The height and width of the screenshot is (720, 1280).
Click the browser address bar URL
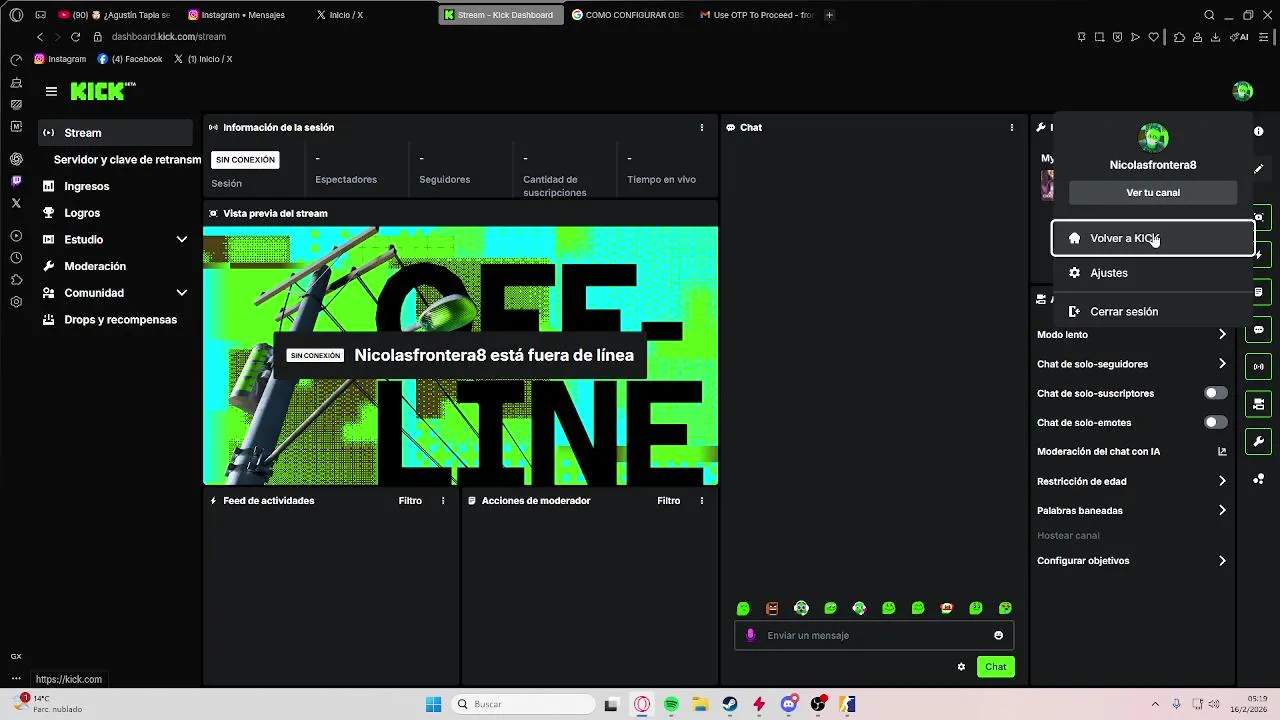pyautogui.click(x=169, y=37)
